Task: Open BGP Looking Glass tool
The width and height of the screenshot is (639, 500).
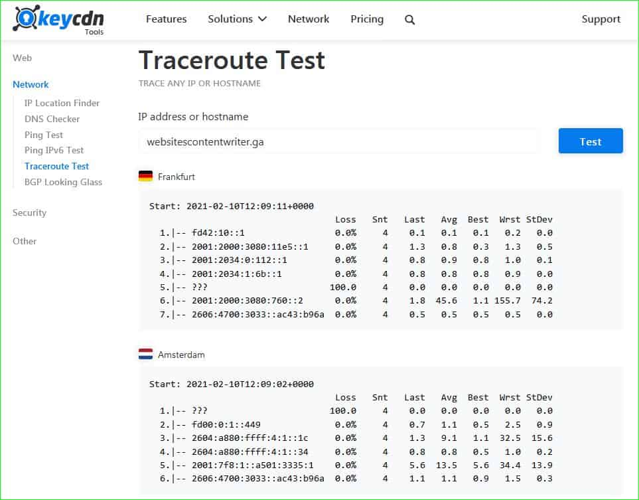Action: (63, 182)
